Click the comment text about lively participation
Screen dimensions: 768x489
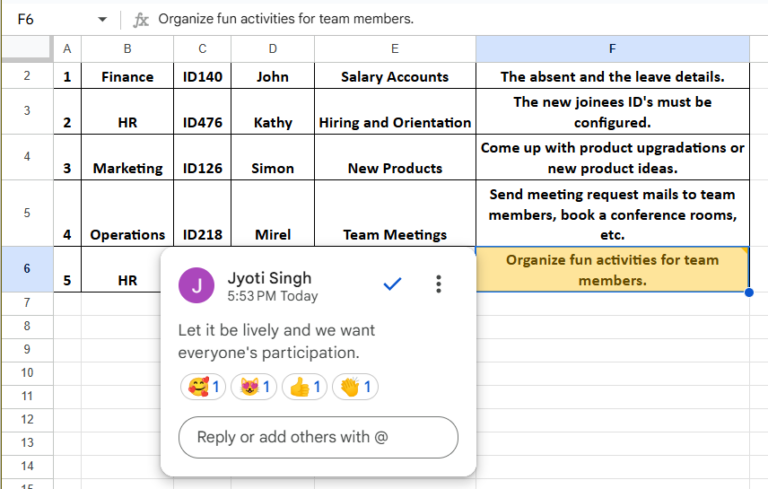pyautogui.click(x=276, y=342)
